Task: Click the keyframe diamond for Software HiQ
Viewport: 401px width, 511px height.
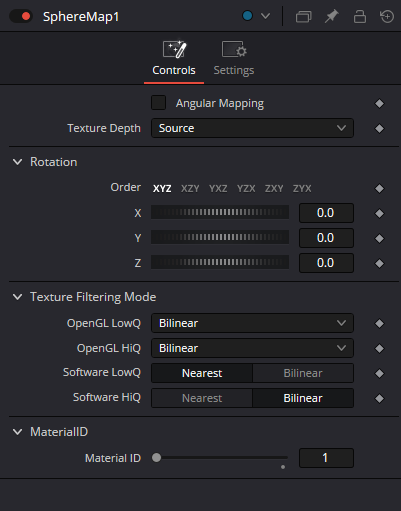Action: (x=379, y=398)
